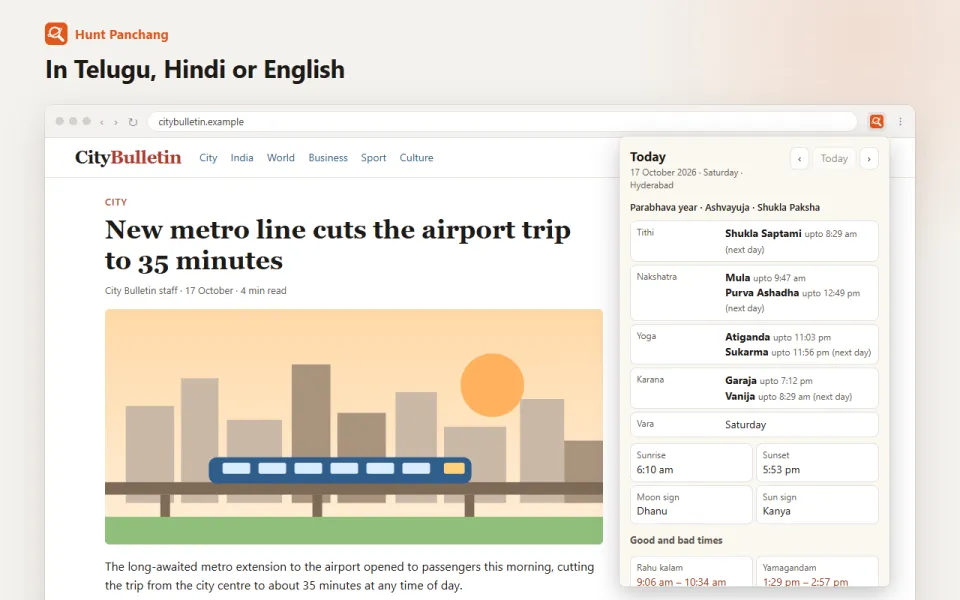Click the 'City Bulletin staff' byline text
960x600 pixels.
(x=141, y=290)
